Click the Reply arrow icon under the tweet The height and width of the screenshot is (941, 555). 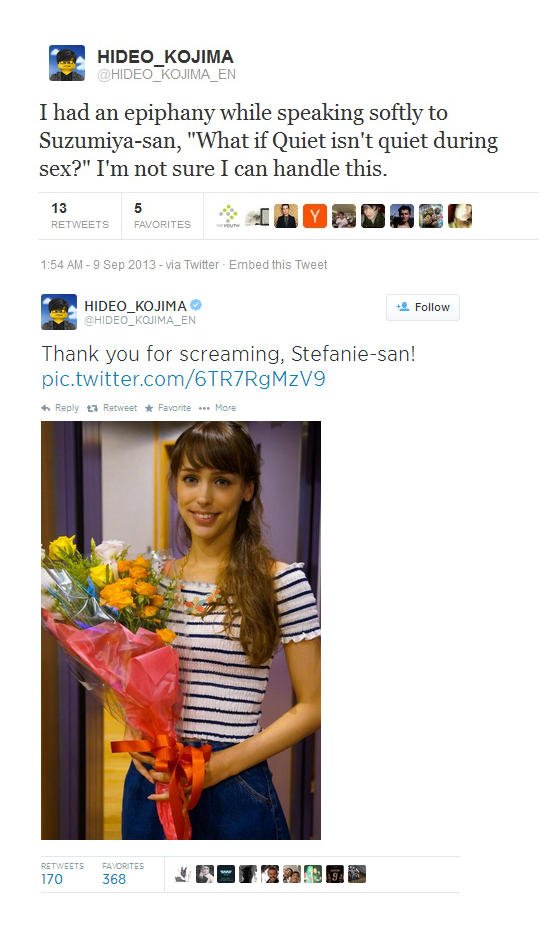tap(46, 408)
